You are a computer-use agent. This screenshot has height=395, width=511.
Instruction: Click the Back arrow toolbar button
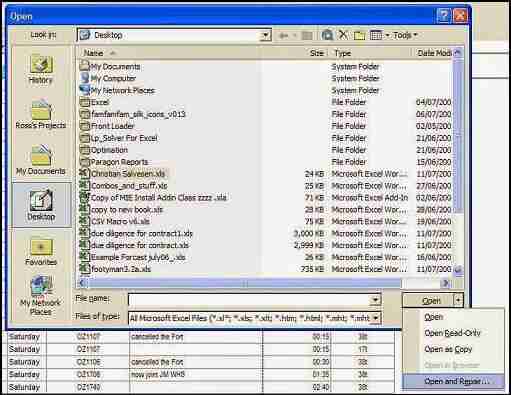(x=284, y=35)
